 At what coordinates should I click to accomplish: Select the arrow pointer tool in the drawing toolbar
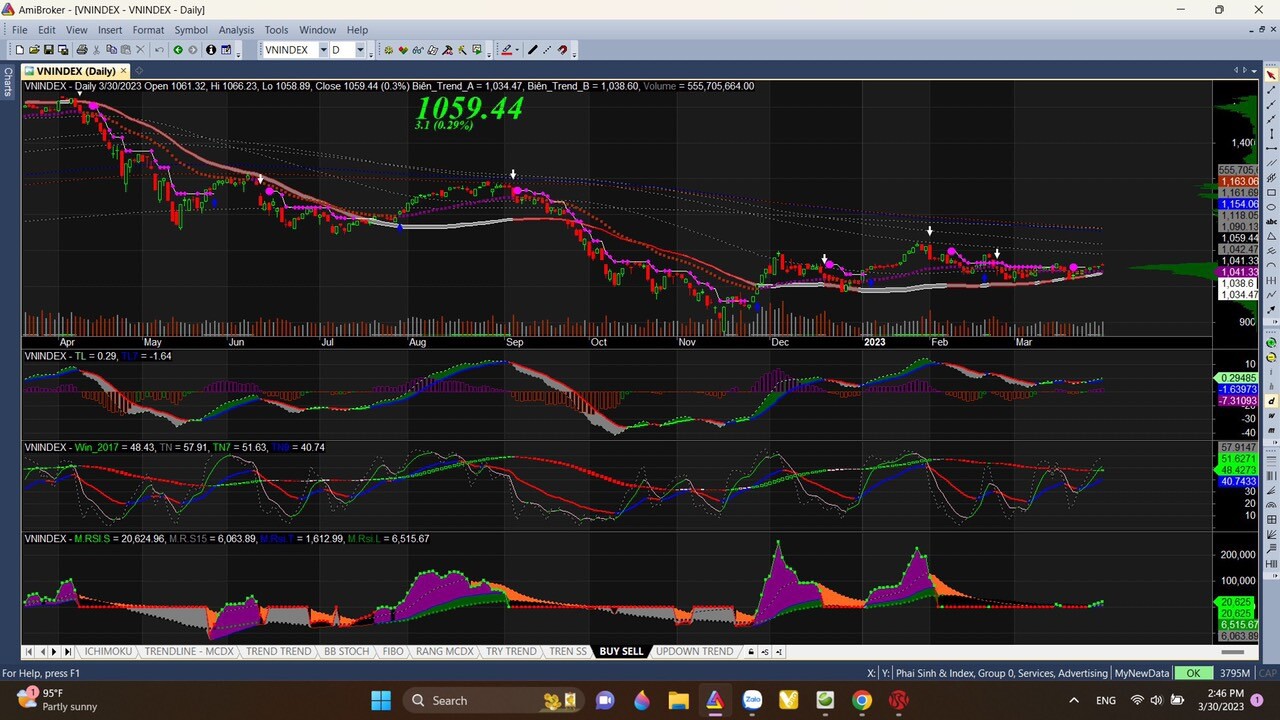[x=1271, y=74]
